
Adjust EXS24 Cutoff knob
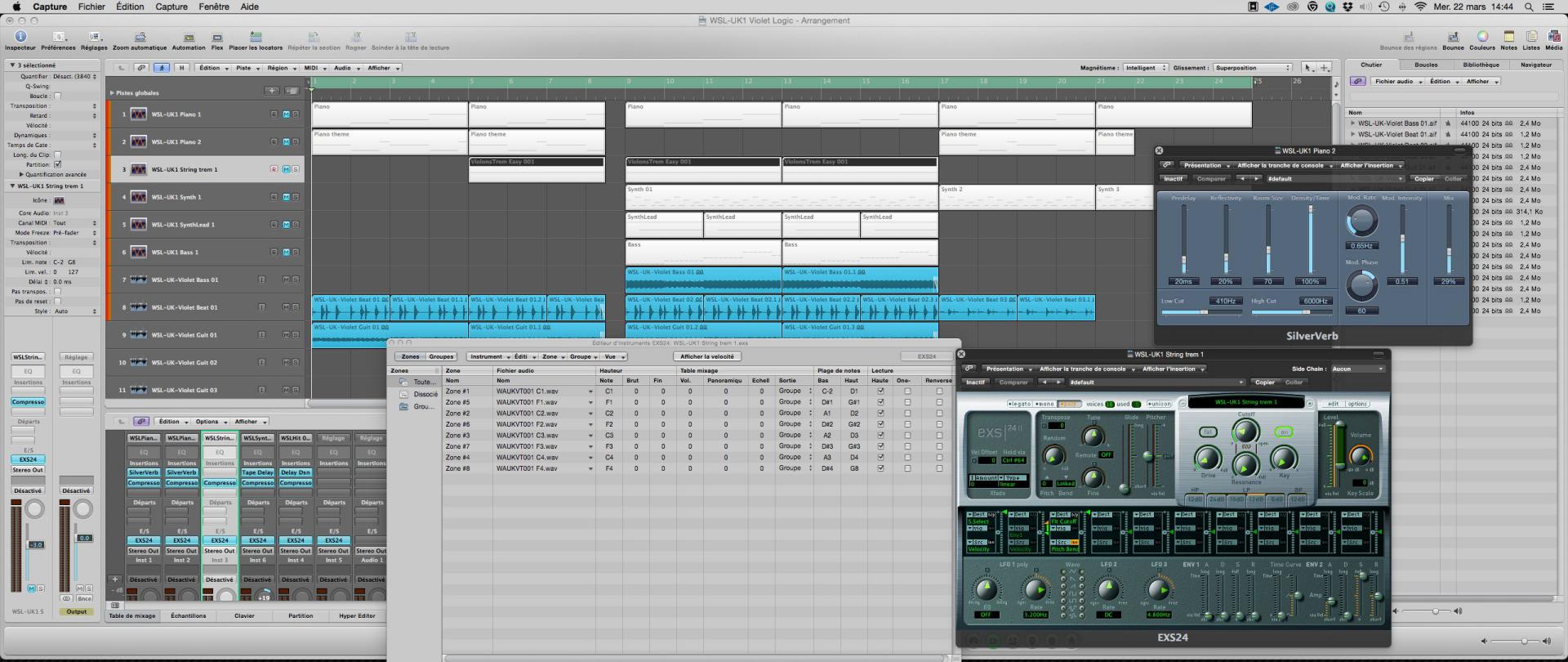click(x=1245, y=432)
